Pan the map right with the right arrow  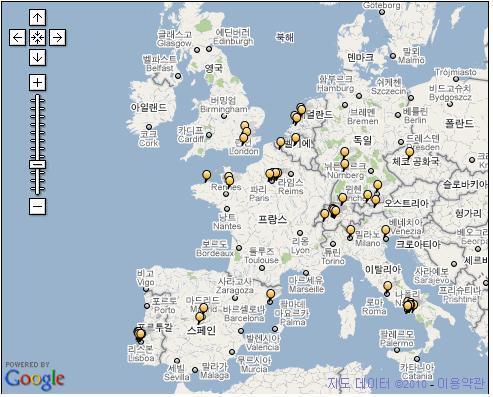[57, 37]
